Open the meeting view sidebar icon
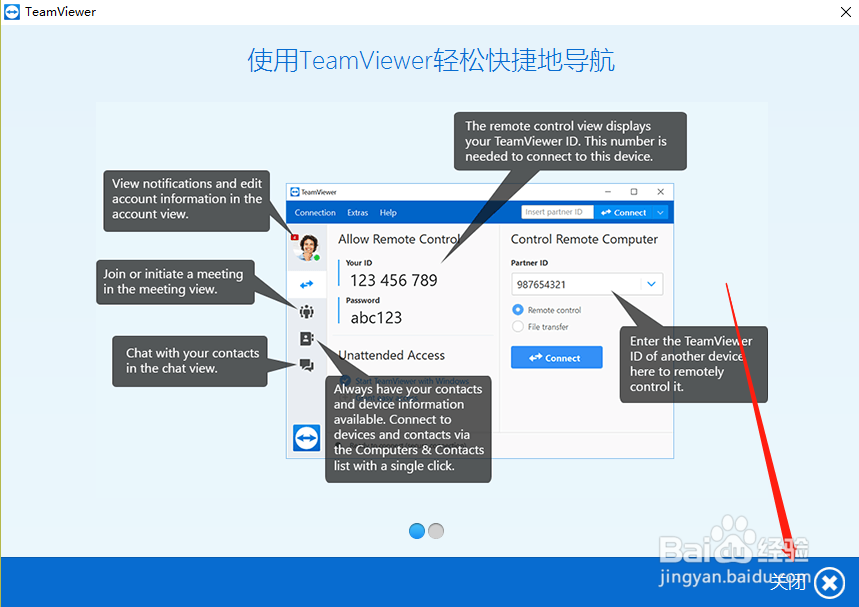 [x=307, y=312]
